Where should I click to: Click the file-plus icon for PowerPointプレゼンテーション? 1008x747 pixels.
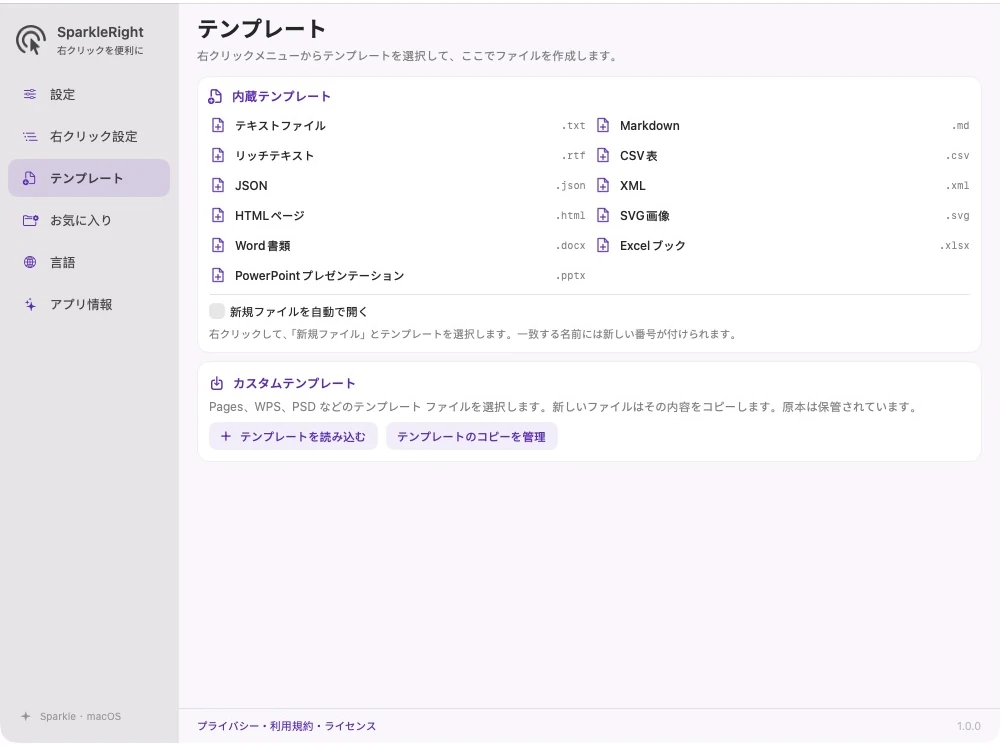pyautogui.click(x=218, y=275)
